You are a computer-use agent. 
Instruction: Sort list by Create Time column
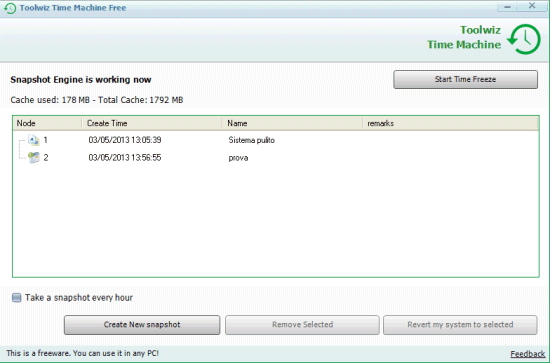[x=152, y=123]
